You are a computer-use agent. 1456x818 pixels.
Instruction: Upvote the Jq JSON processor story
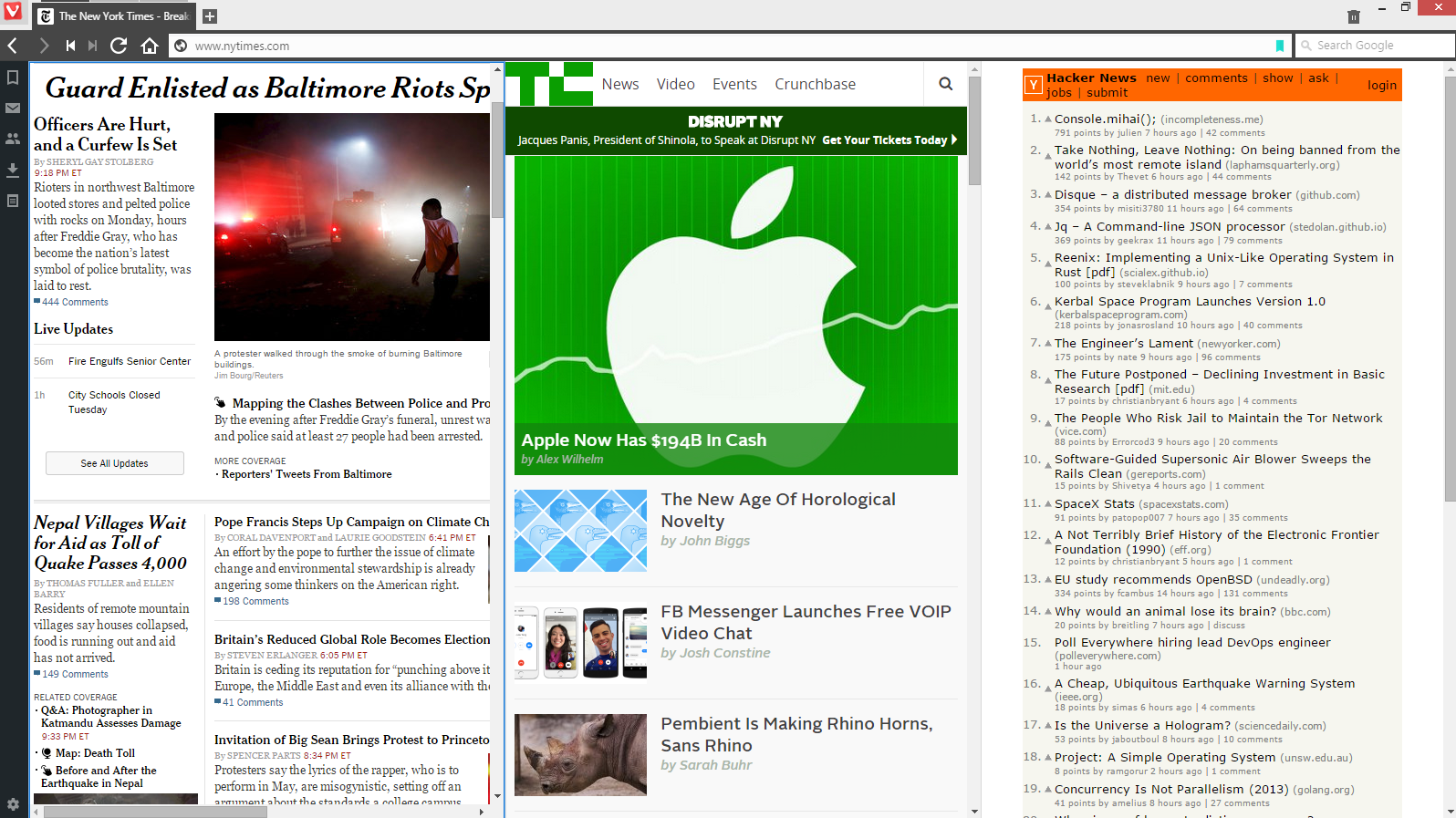pos(1048,227)
